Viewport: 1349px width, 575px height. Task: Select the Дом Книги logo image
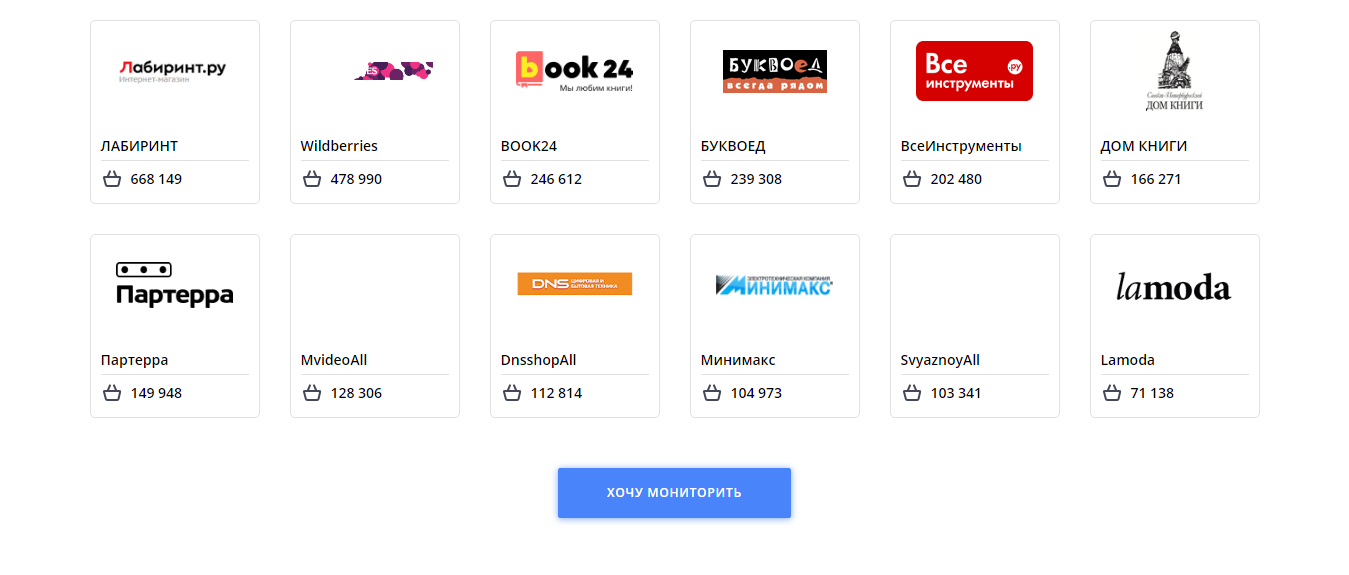pyautogui.click(x=1174, y=71)
